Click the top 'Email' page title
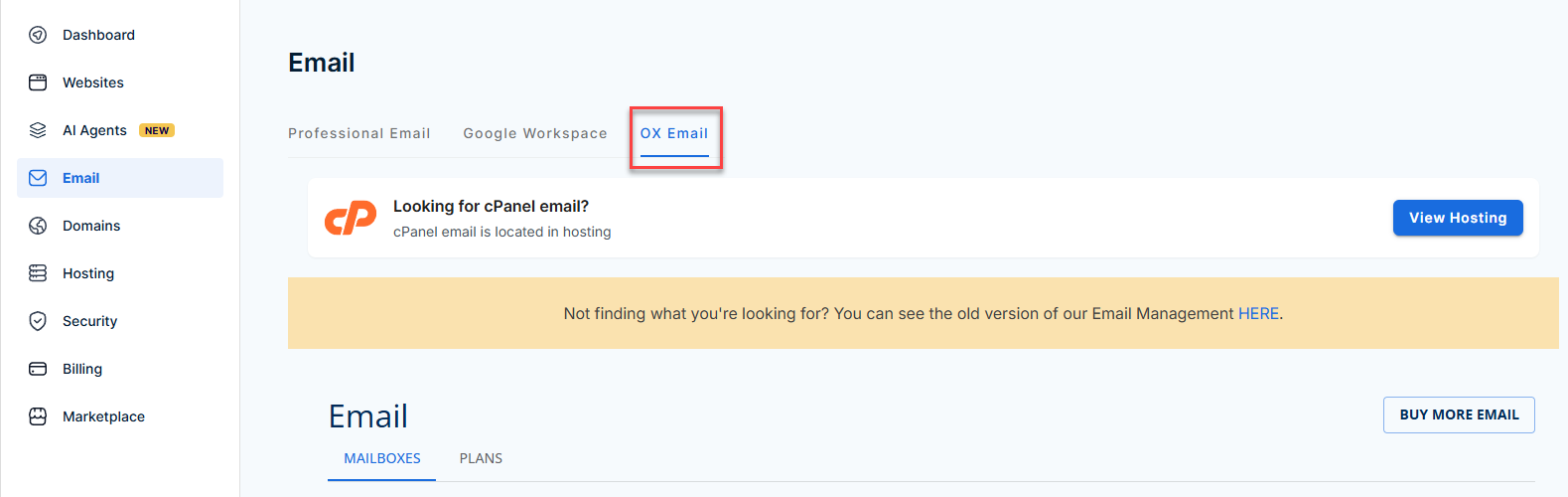 (x=321, y=63)
